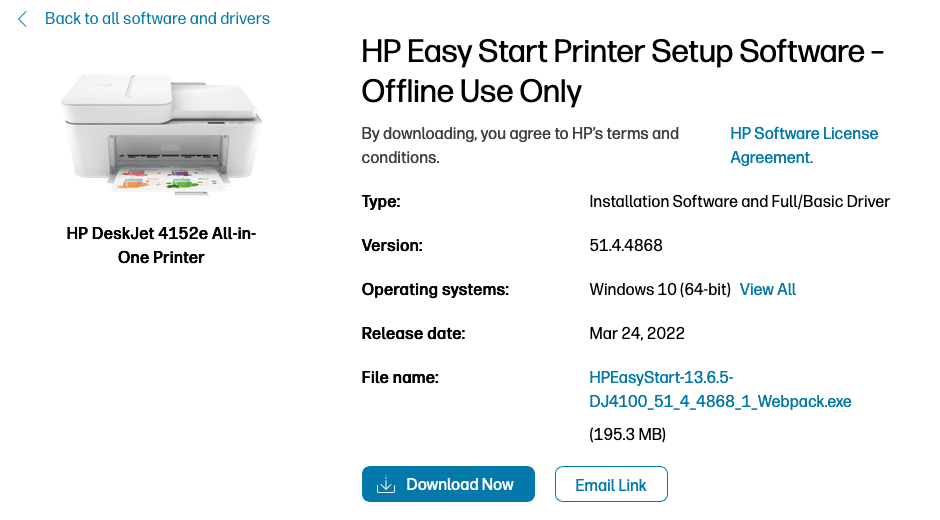Image resolution: width=940 pixels, height=520 pixels.
Task: Click the back chevron arrow icon
Action: [23, 19]
